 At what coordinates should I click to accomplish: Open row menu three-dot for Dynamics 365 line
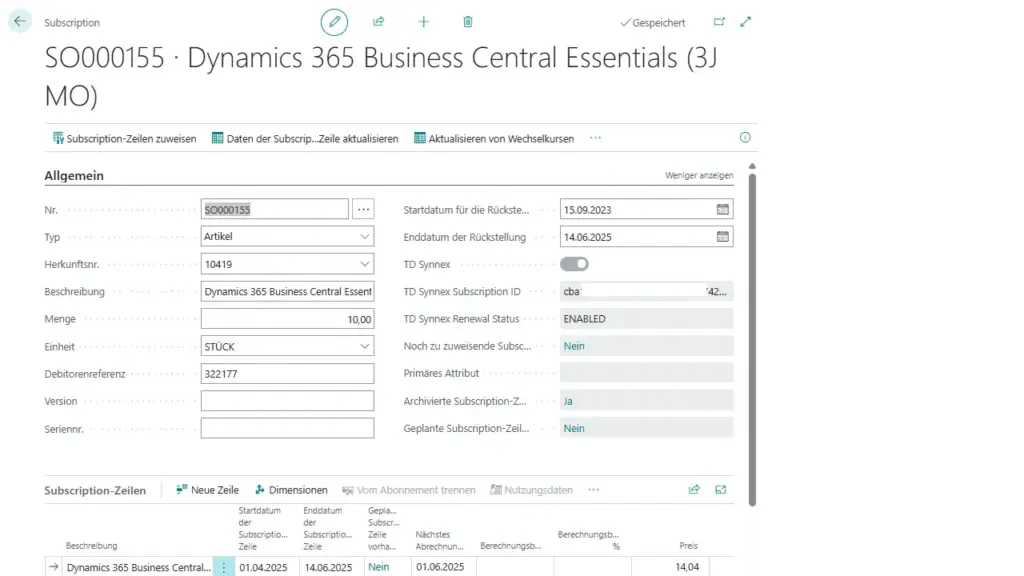coord(223,567)
